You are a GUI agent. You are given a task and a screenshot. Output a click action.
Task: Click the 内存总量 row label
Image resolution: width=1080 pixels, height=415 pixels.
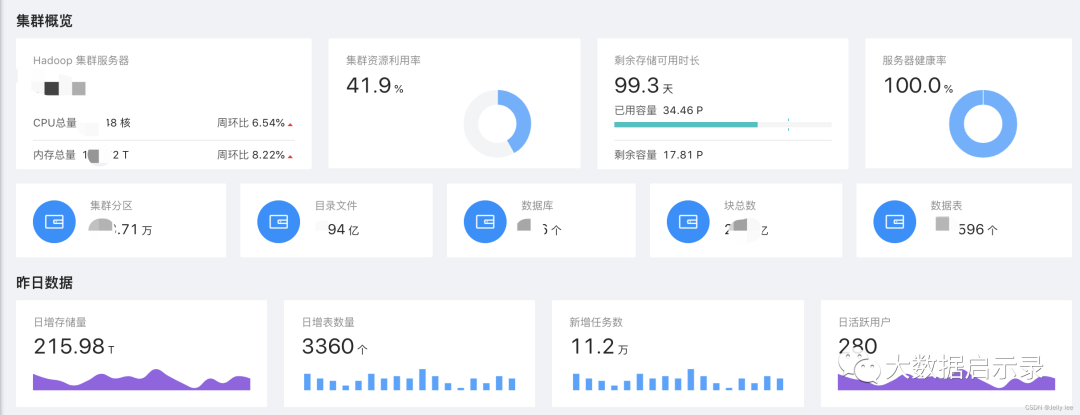click(x=54, y=155)
